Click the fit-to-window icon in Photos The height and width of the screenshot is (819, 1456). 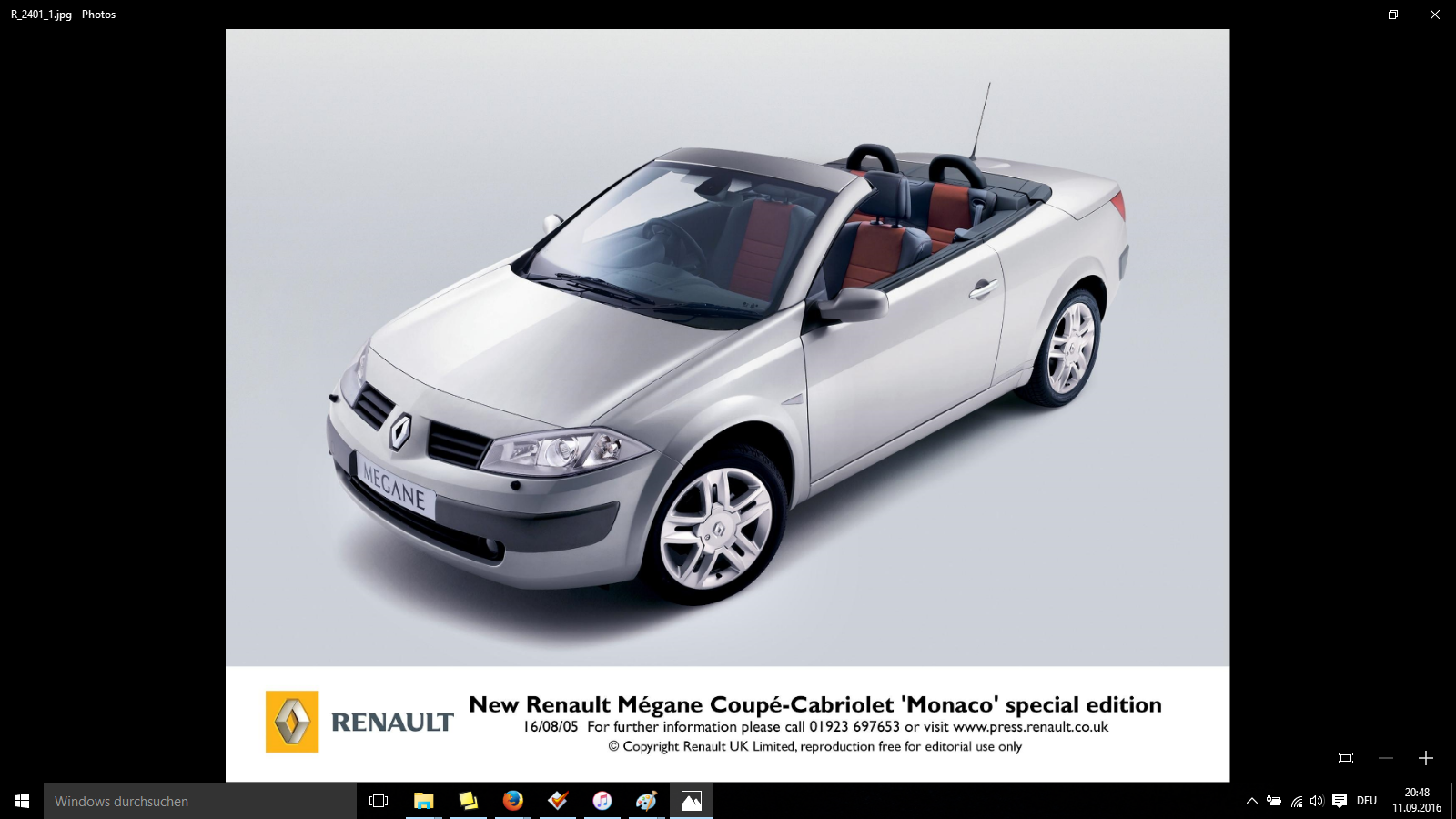point(1346,758)
